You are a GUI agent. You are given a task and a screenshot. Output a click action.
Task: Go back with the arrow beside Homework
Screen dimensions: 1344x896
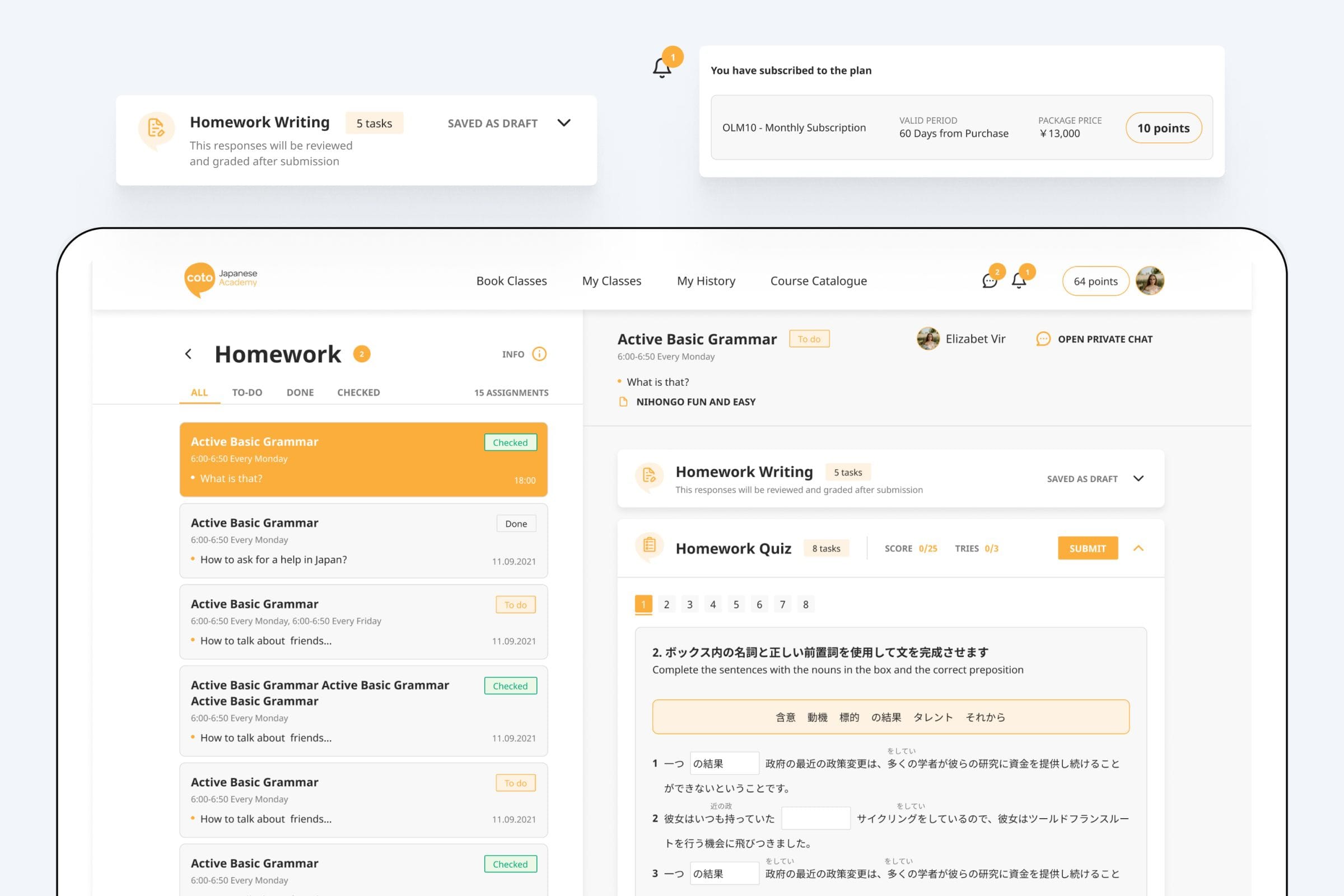point(189,354)
